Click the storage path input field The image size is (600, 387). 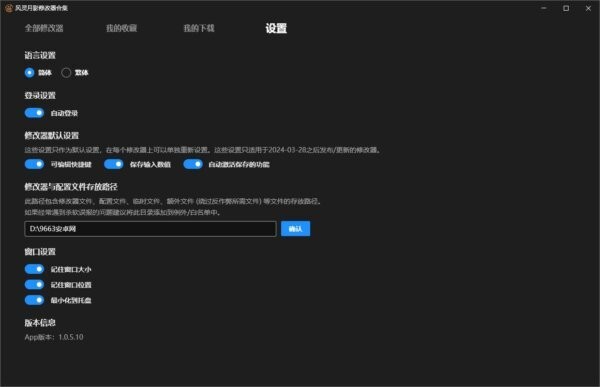click(x=150, y=229)
